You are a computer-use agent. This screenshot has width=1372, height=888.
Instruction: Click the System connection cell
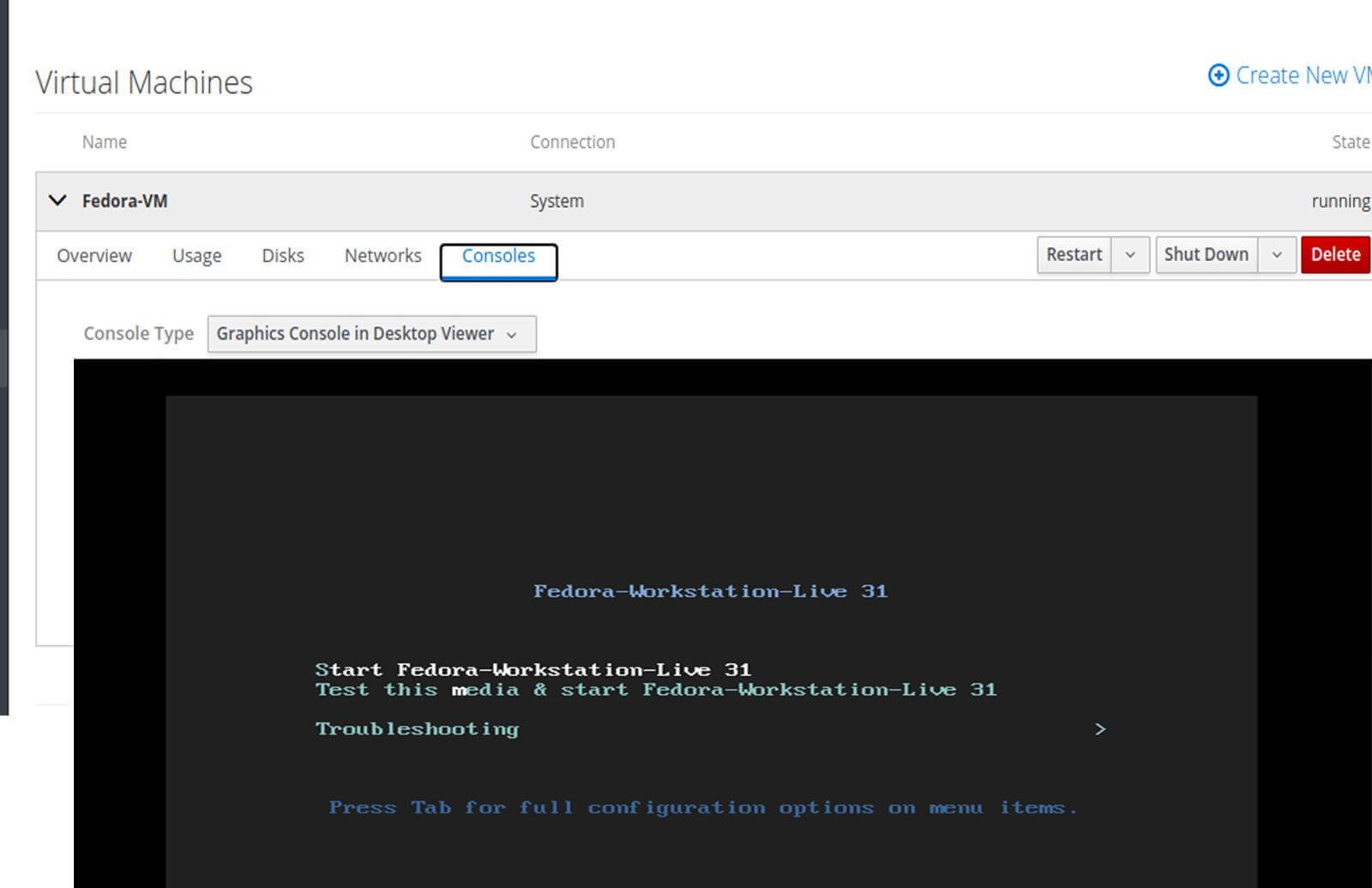tap(557, 201)
